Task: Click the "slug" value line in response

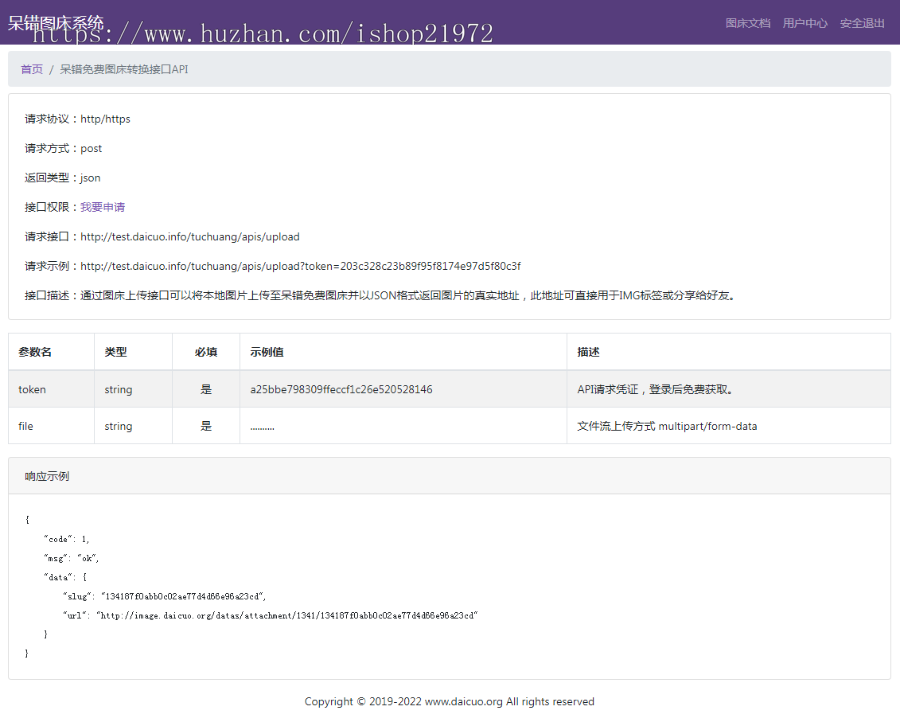Action: pyautogui.click(x=165, y=596)
